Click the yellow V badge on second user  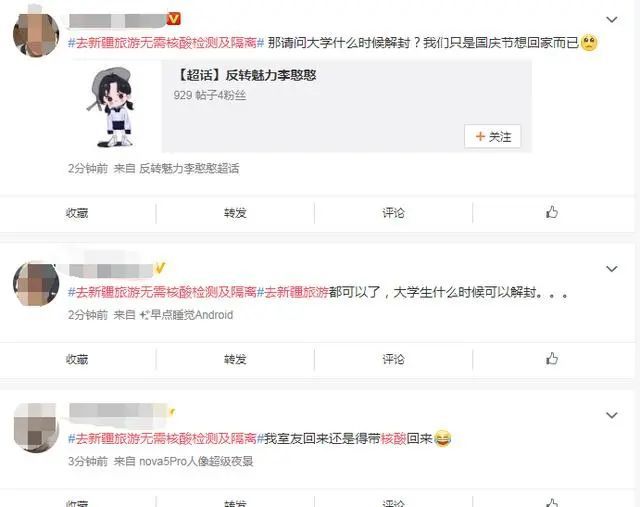[160, 268]
